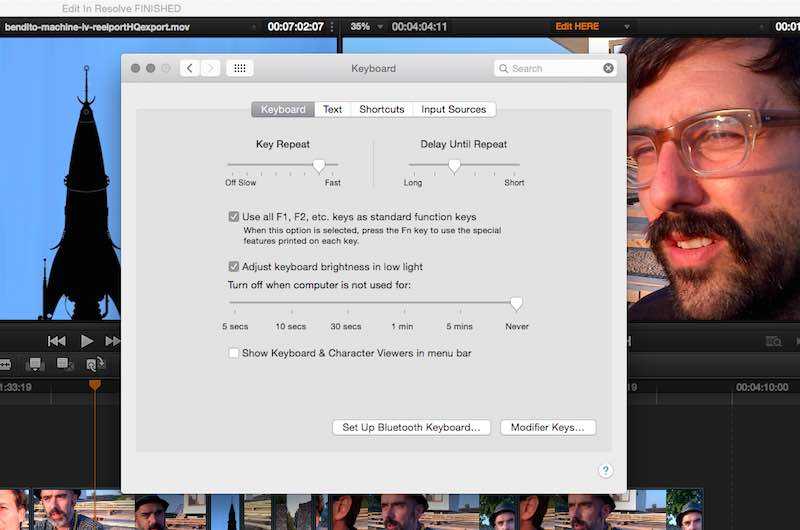
Task: Click the fit-to-fill icon at toolbar's left edge
Action: (x=5, y=364)
